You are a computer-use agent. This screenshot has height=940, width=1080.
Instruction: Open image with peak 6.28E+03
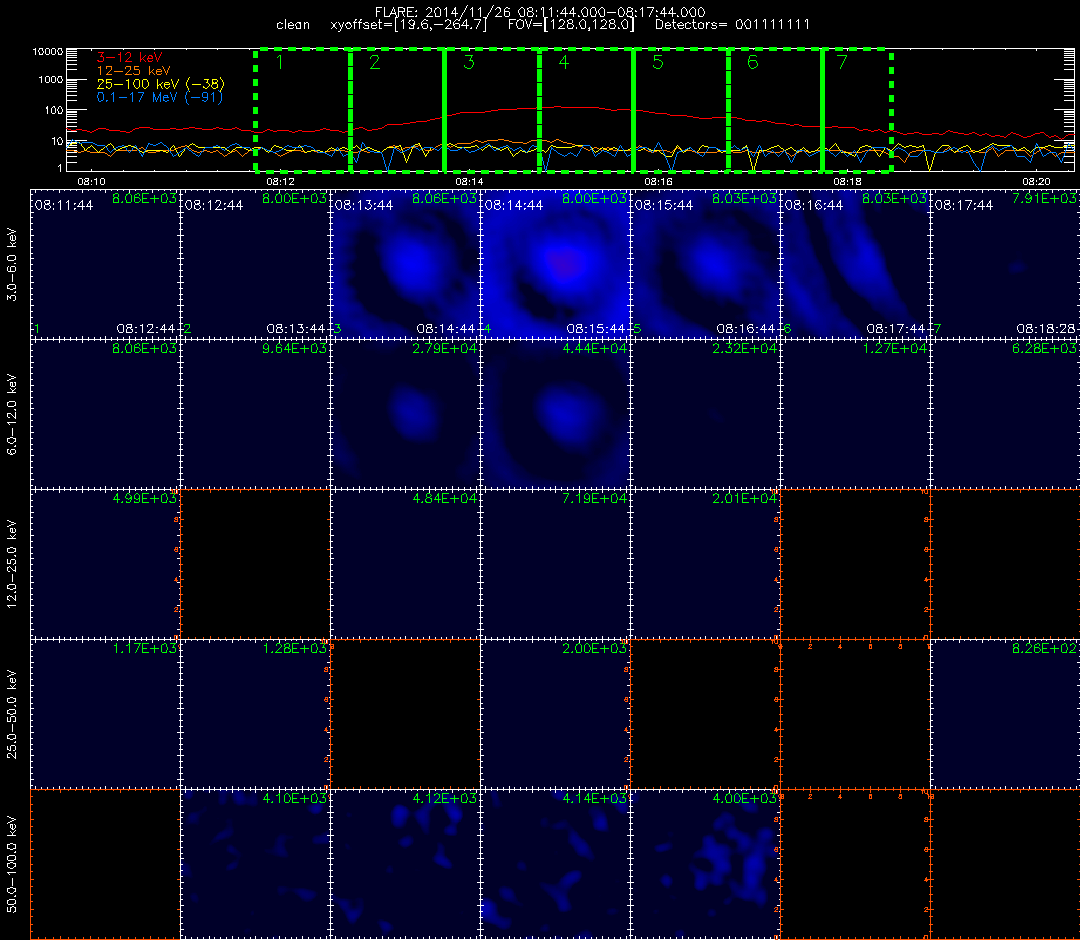1006,414
